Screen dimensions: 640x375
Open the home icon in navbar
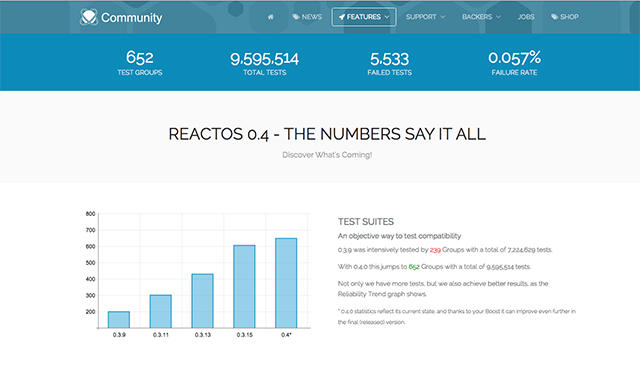tap(270, 17)
